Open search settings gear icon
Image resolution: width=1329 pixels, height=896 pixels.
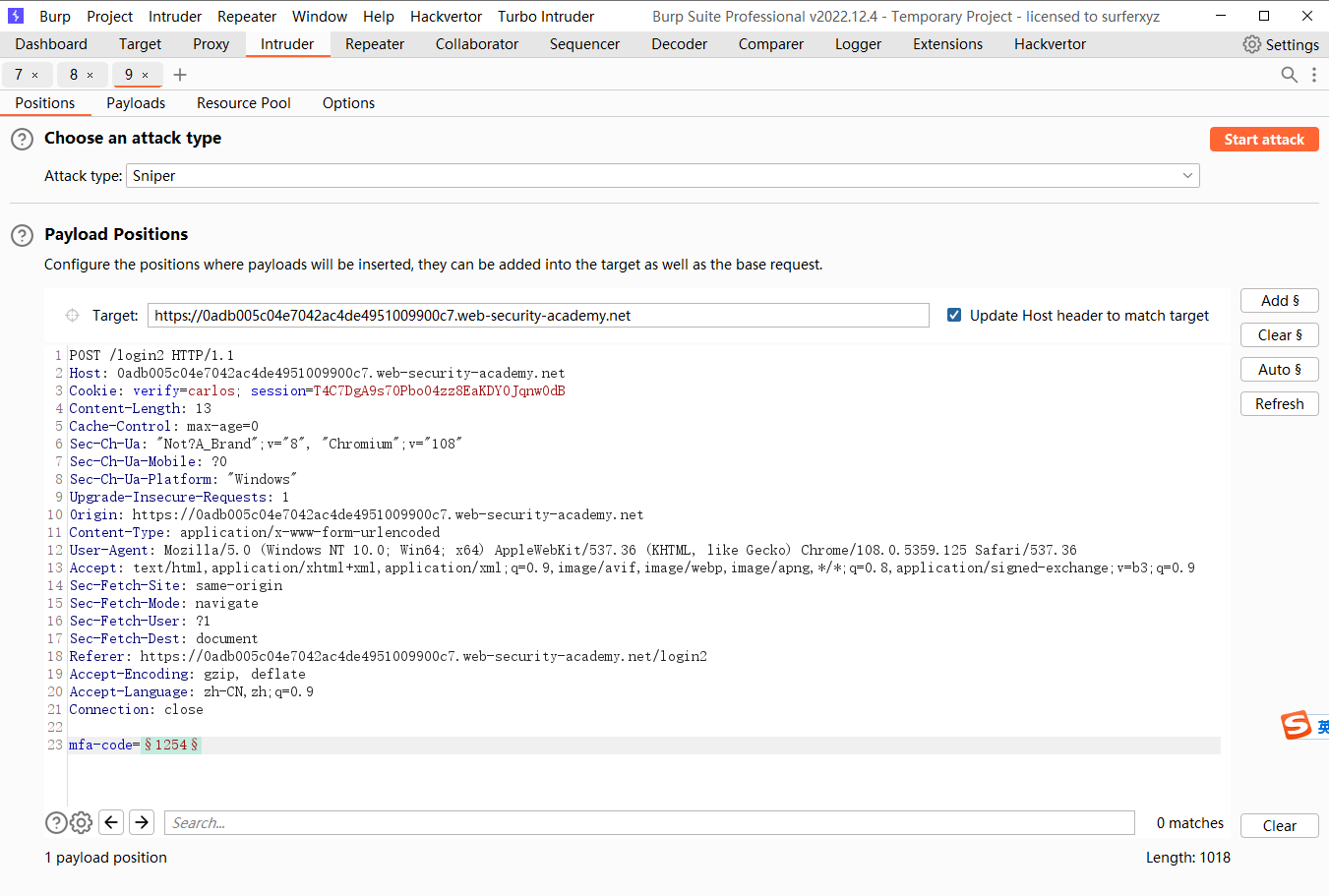82,822
